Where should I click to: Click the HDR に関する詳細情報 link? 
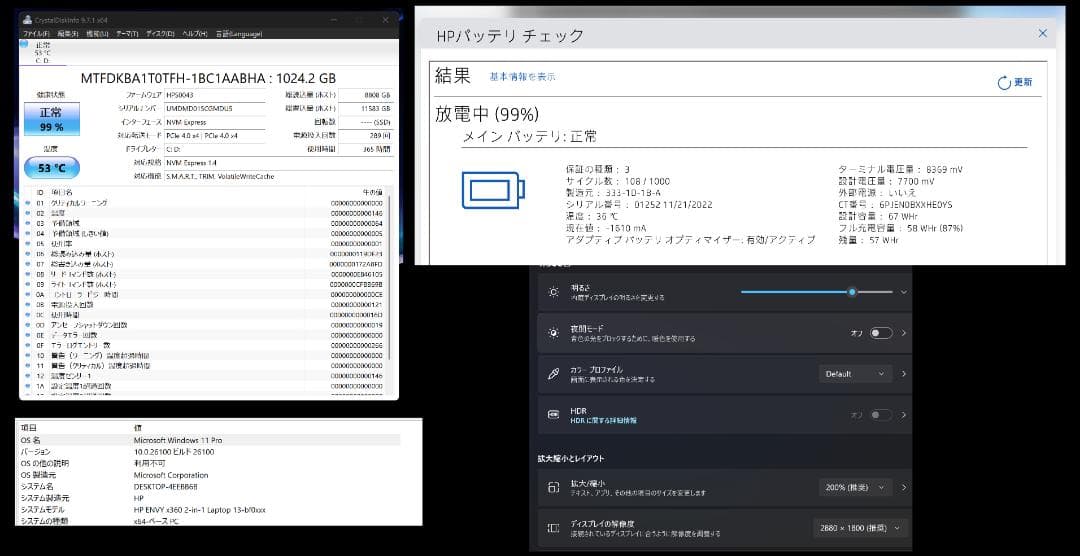603,420
